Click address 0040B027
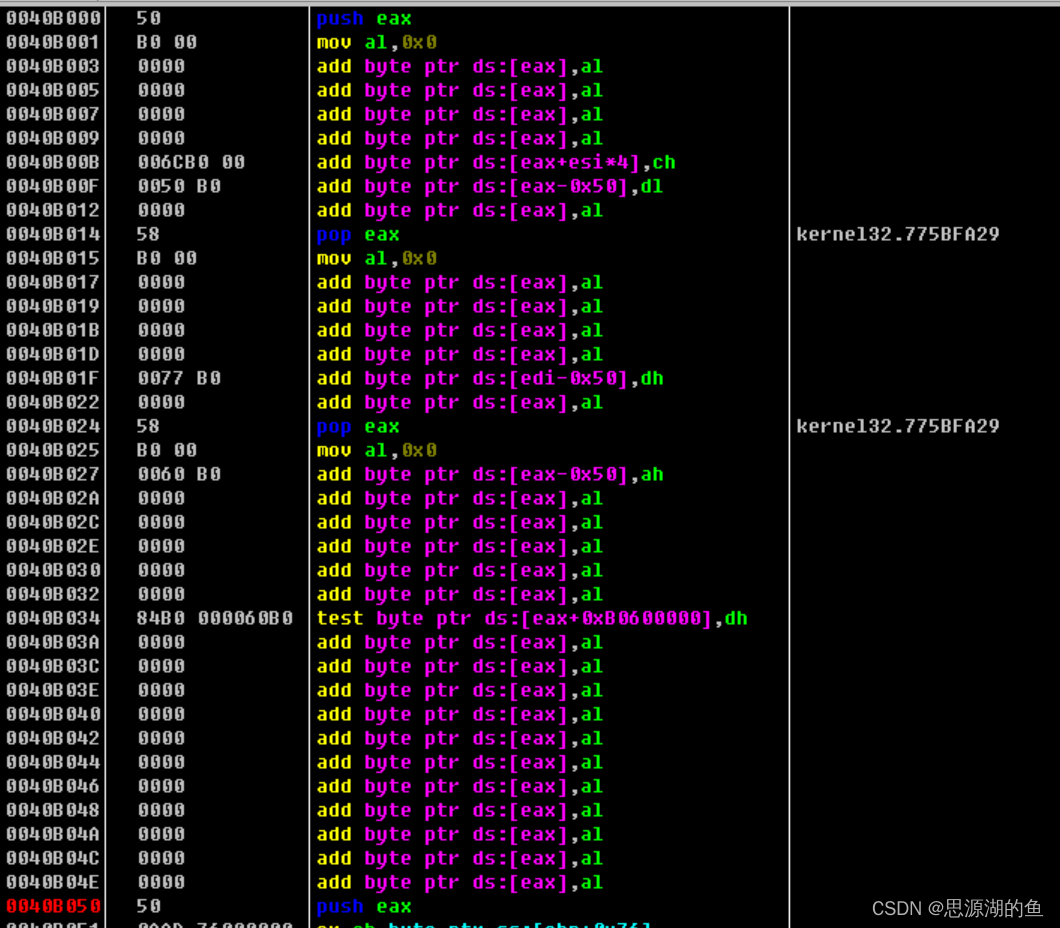 [53, 474]
